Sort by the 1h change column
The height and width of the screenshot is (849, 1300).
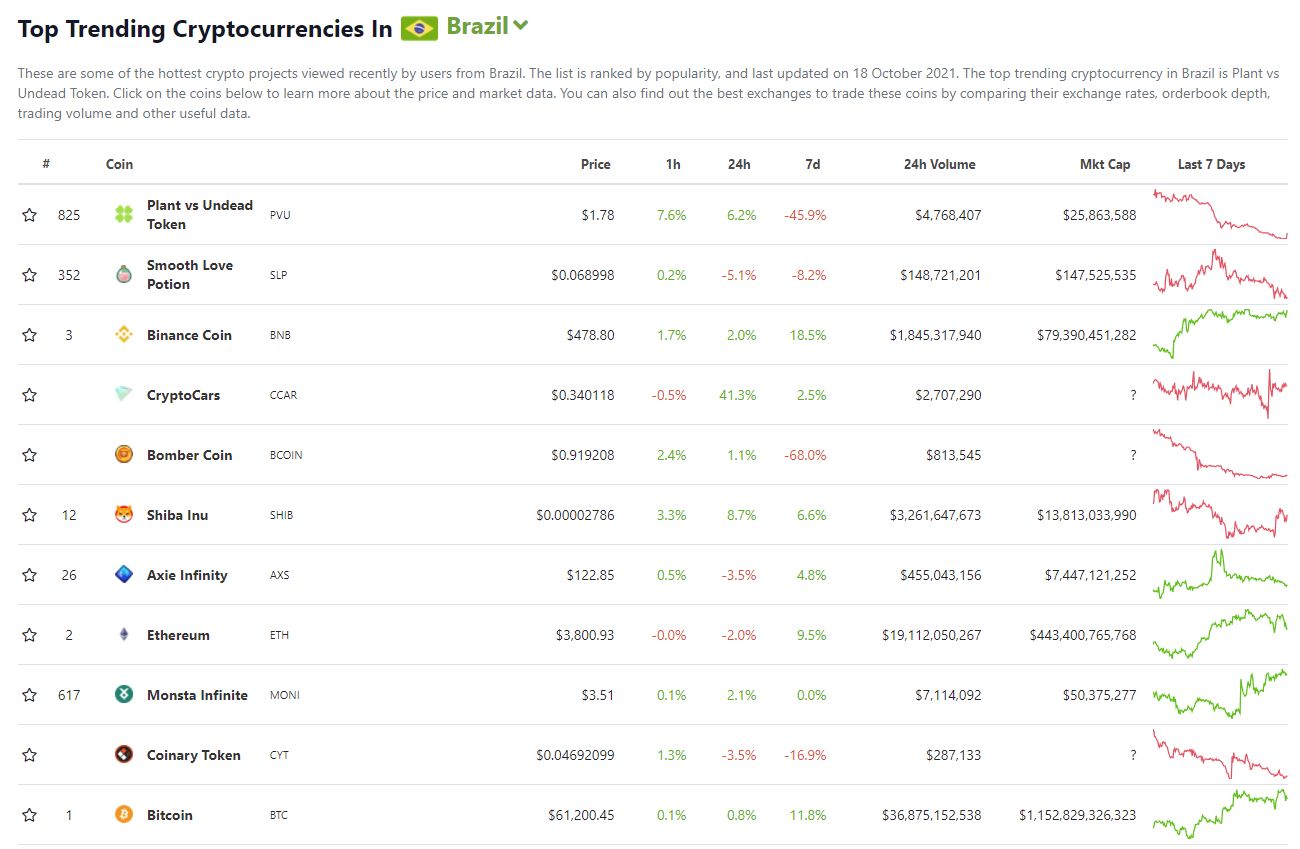[673, 164]
